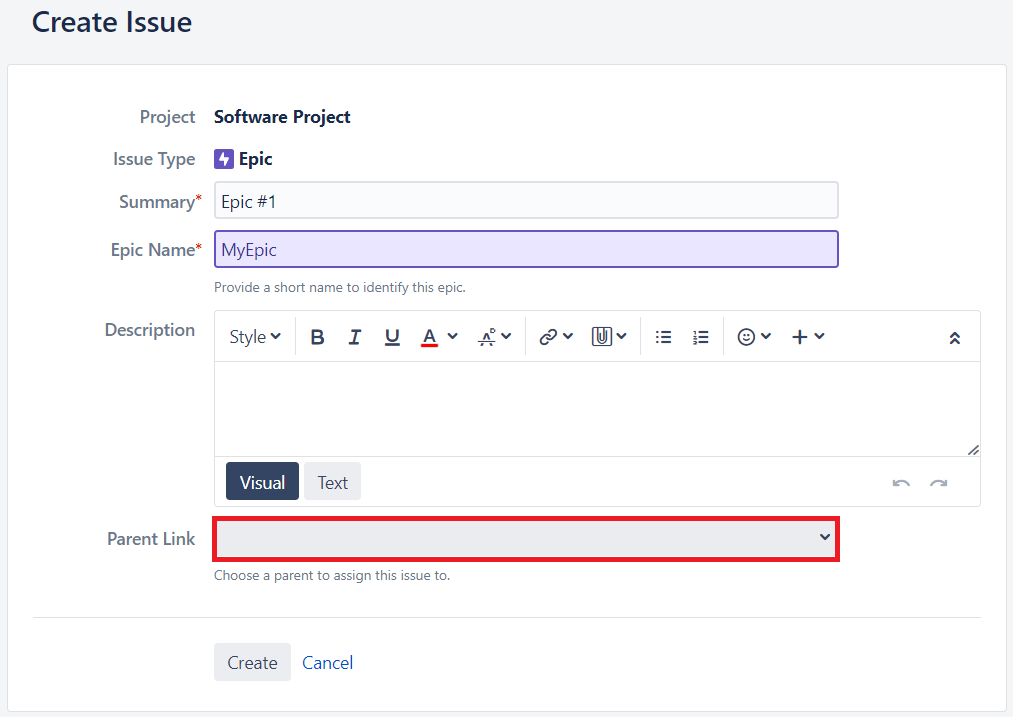Switch to the Text editor tab
Screen dimensions: 1013x717
tap(332, 482)
